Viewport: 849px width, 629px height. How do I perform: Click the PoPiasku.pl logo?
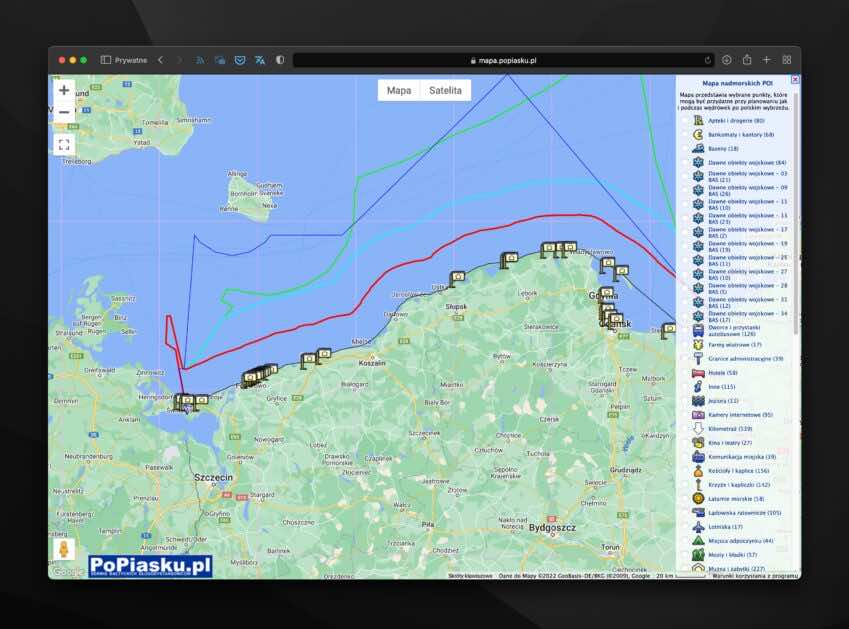pos(150,566)
